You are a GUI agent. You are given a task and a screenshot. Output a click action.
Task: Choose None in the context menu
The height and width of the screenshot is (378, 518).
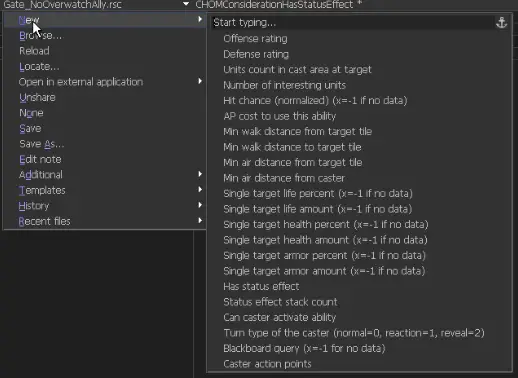click(x=105, y=113)
